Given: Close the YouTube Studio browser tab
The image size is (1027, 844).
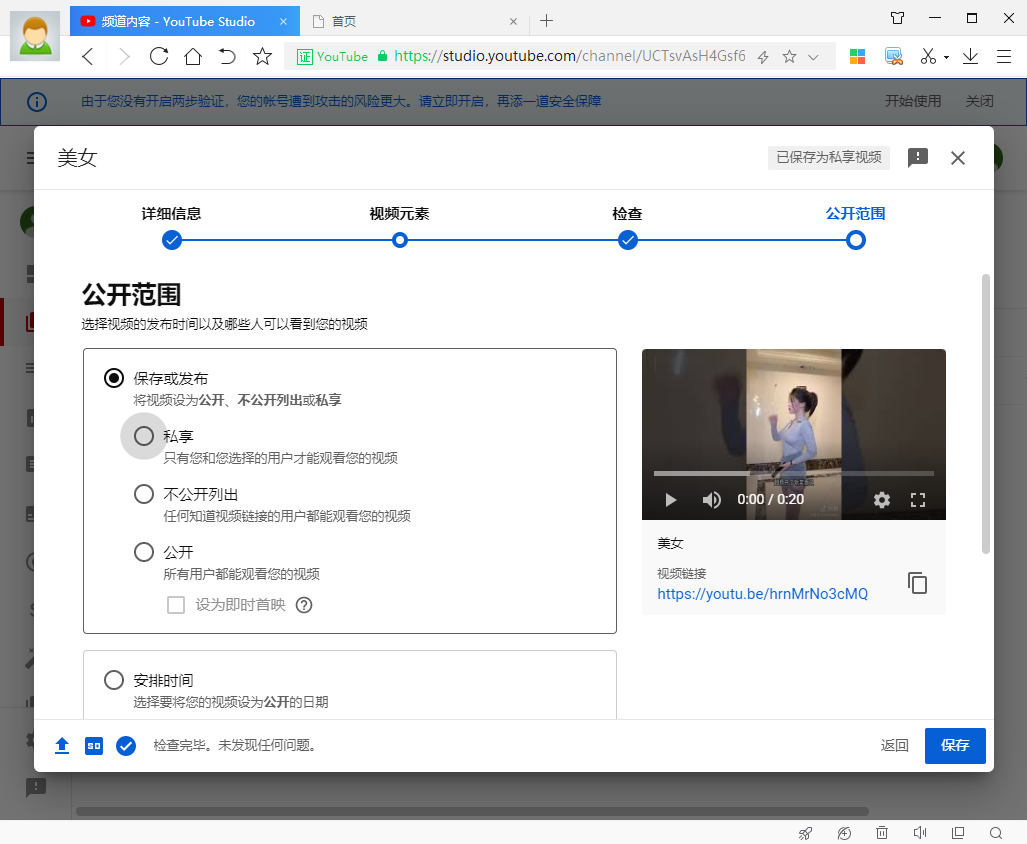Looking at the screenshot, I should click(x=283, y=22).
